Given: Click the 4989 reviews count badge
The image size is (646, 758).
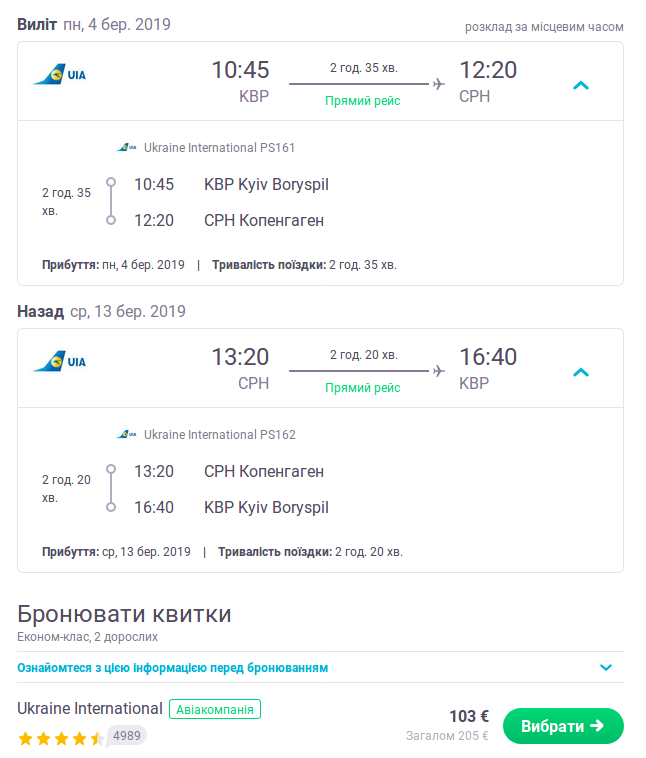Looking at the screenshot, I should pos(126,736).
